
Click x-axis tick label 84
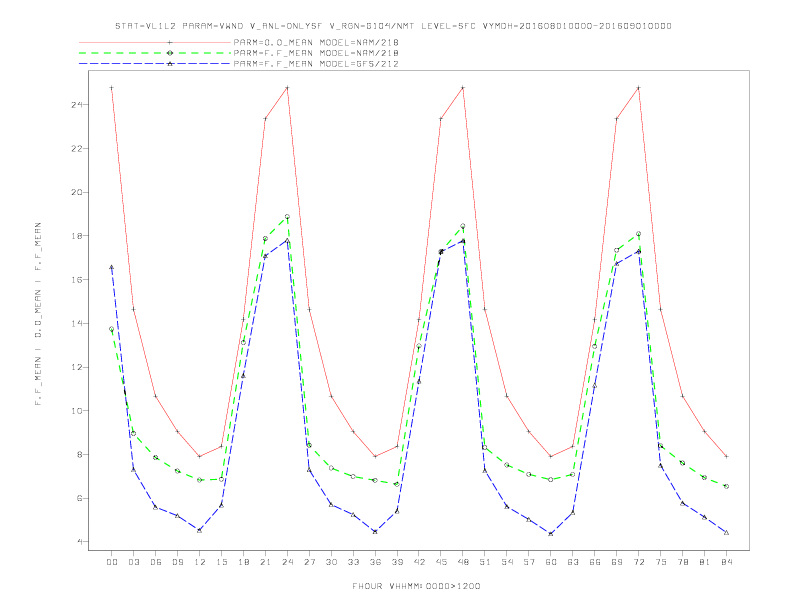[x=726, y=562]
